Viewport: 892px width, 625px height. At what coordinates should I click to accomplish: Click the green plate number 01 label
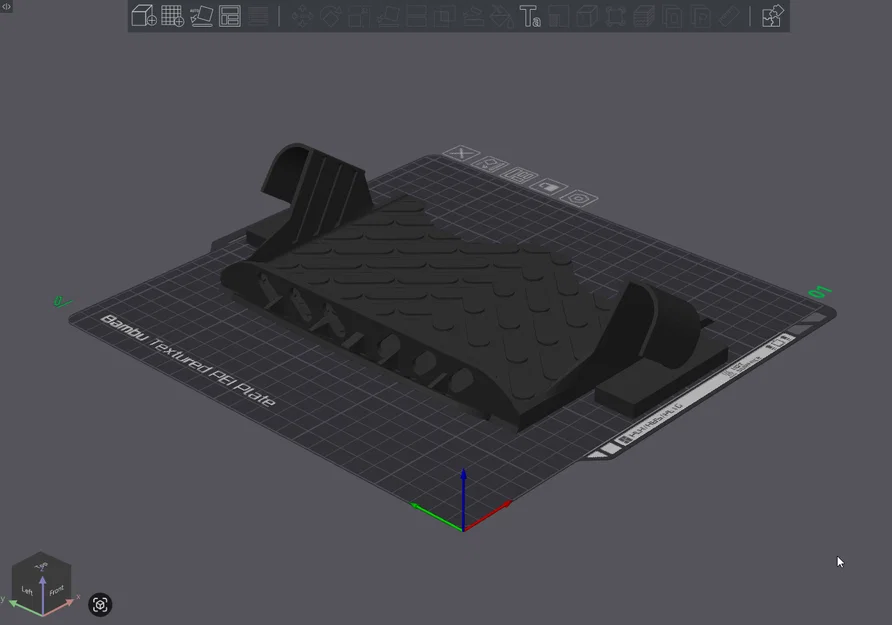[820, 292]
